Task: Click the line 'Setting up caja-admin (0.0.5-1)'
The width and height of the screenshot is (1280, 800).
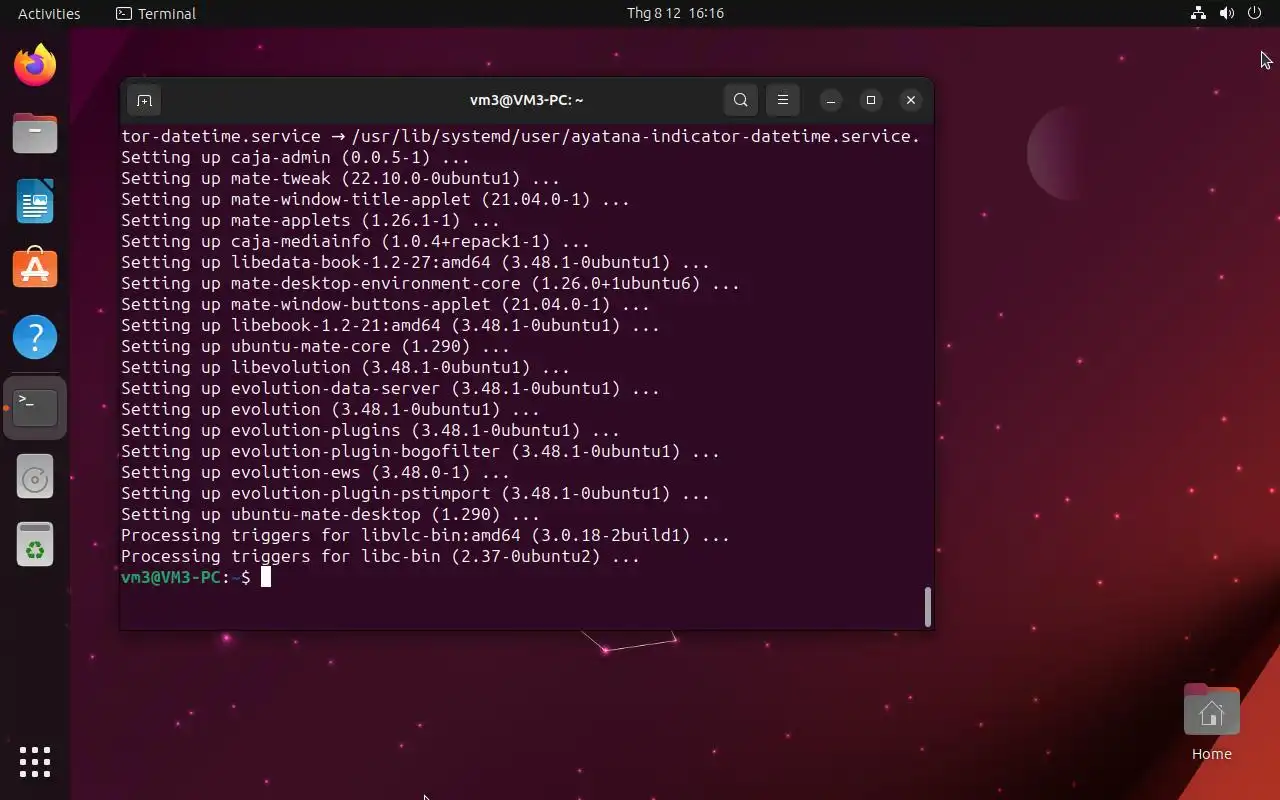Action: click(x=295, y=157)
